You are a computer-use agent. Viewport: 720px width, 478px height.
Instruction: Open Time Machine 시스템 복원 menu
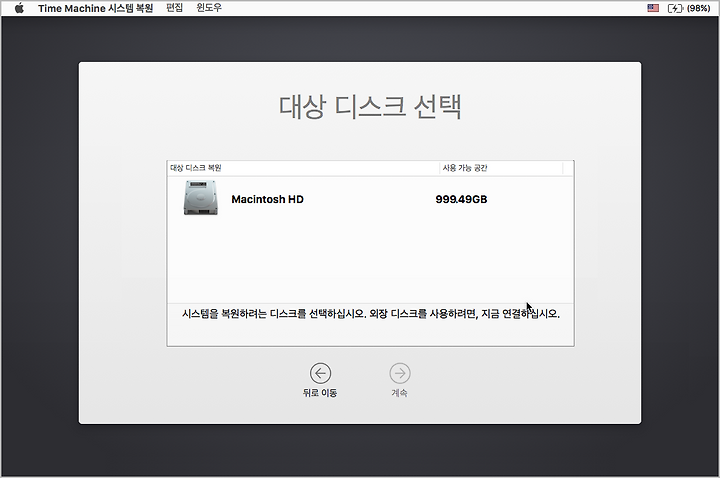(x=96, y=8)
